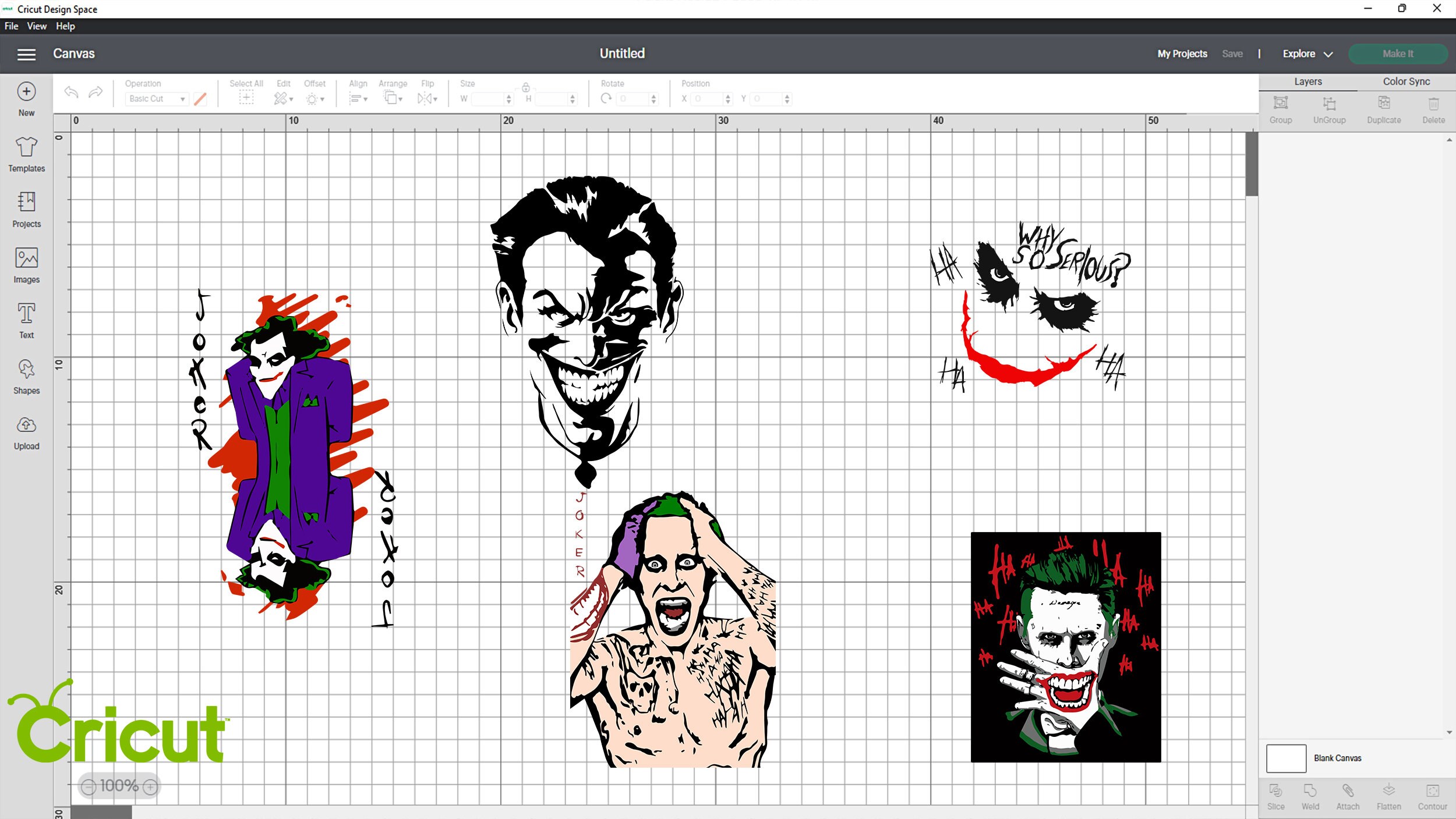
Task: Select the shirtless tattooed Joker image
Action: coord(673,629)
